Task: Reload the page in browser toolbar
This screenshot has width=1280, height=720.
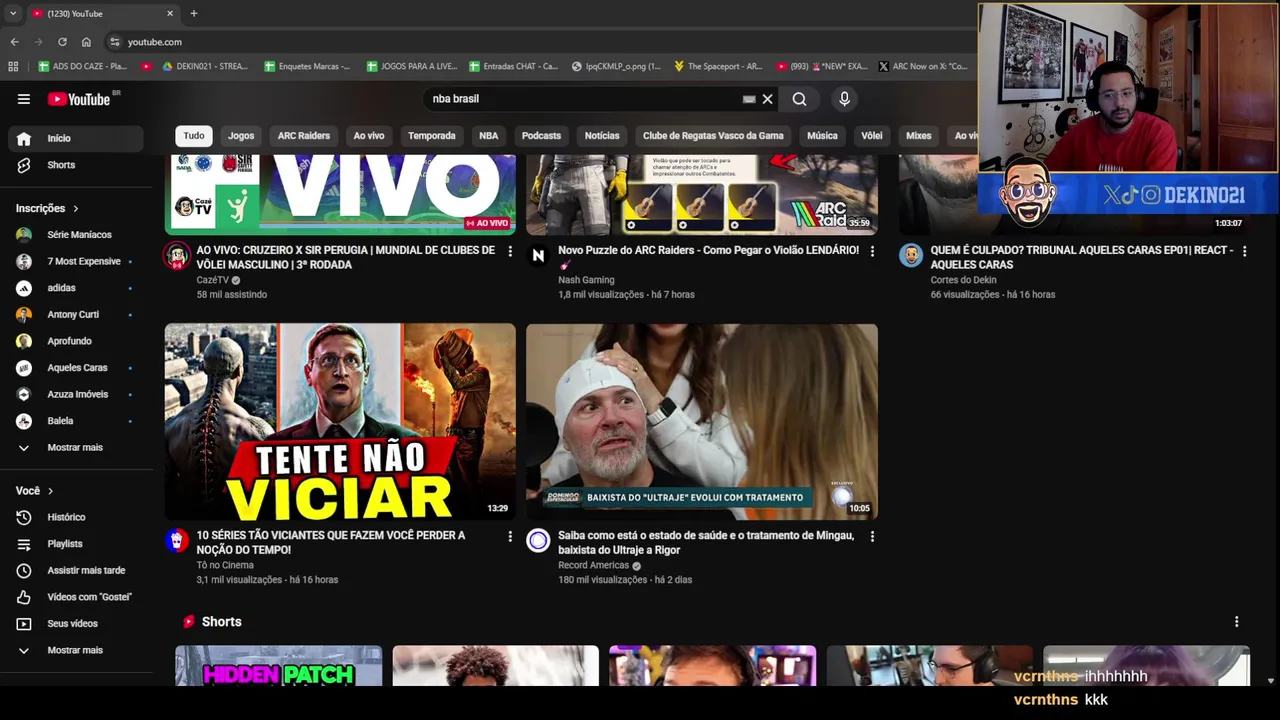Action: (62, 42)
